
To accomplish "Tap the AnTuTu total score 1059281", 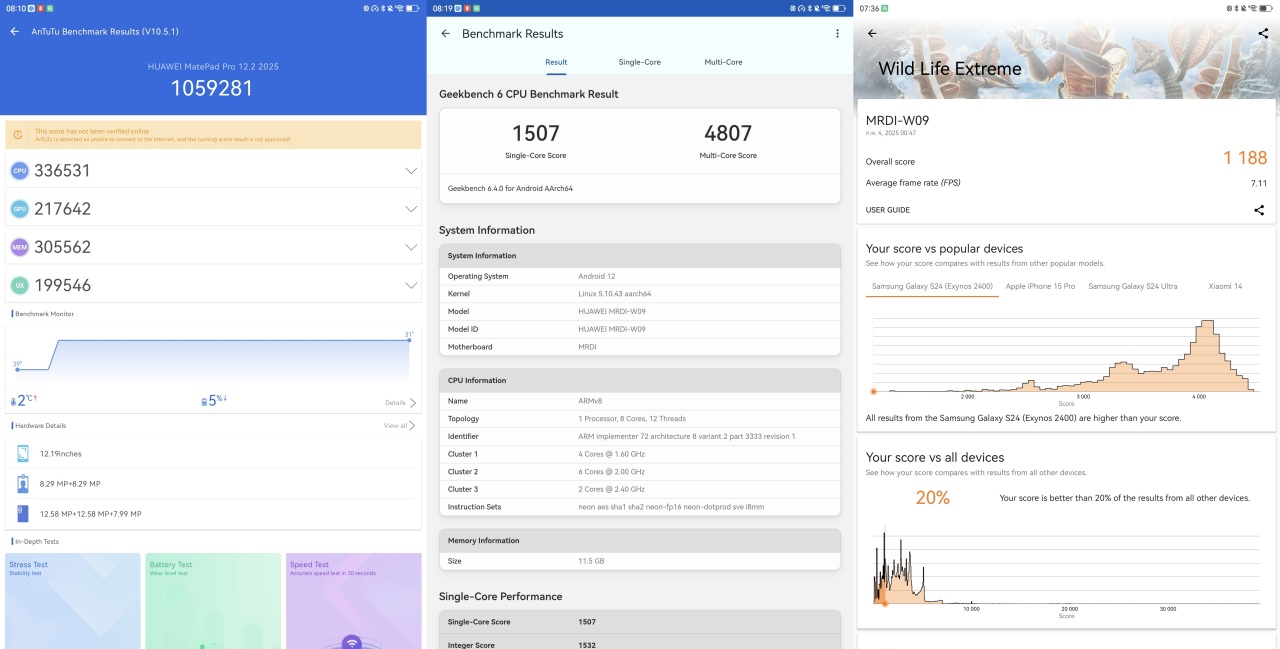I will tap(212, 88).
